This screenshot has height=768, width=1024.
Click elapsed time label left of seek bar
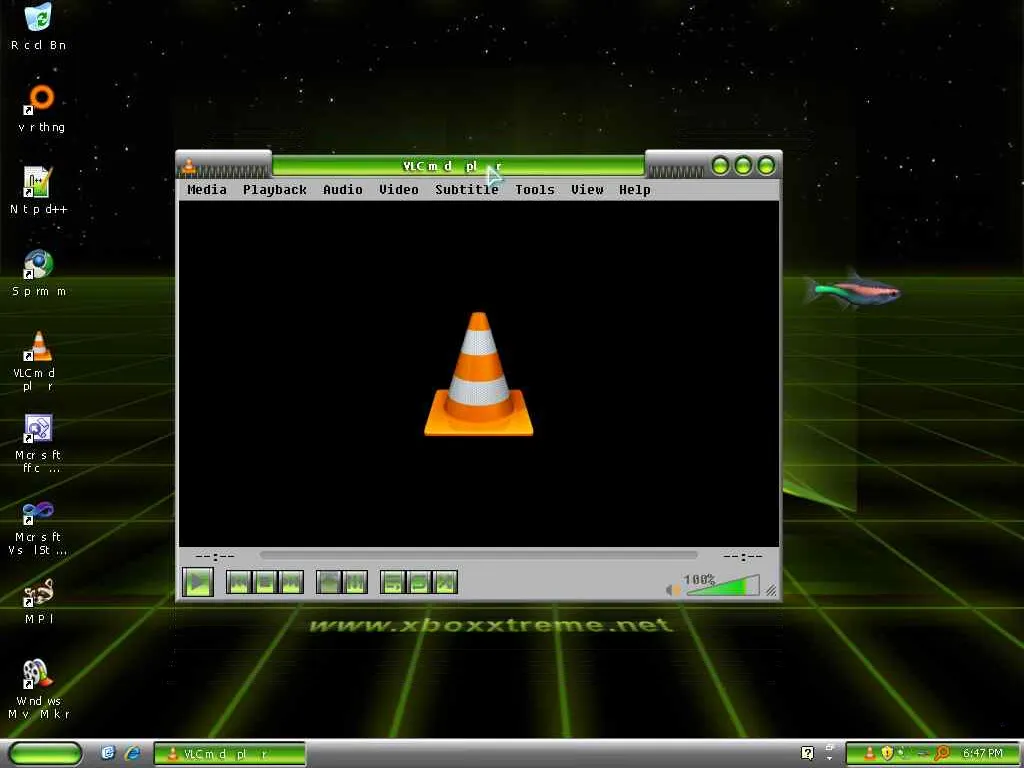tap(215, 556)
